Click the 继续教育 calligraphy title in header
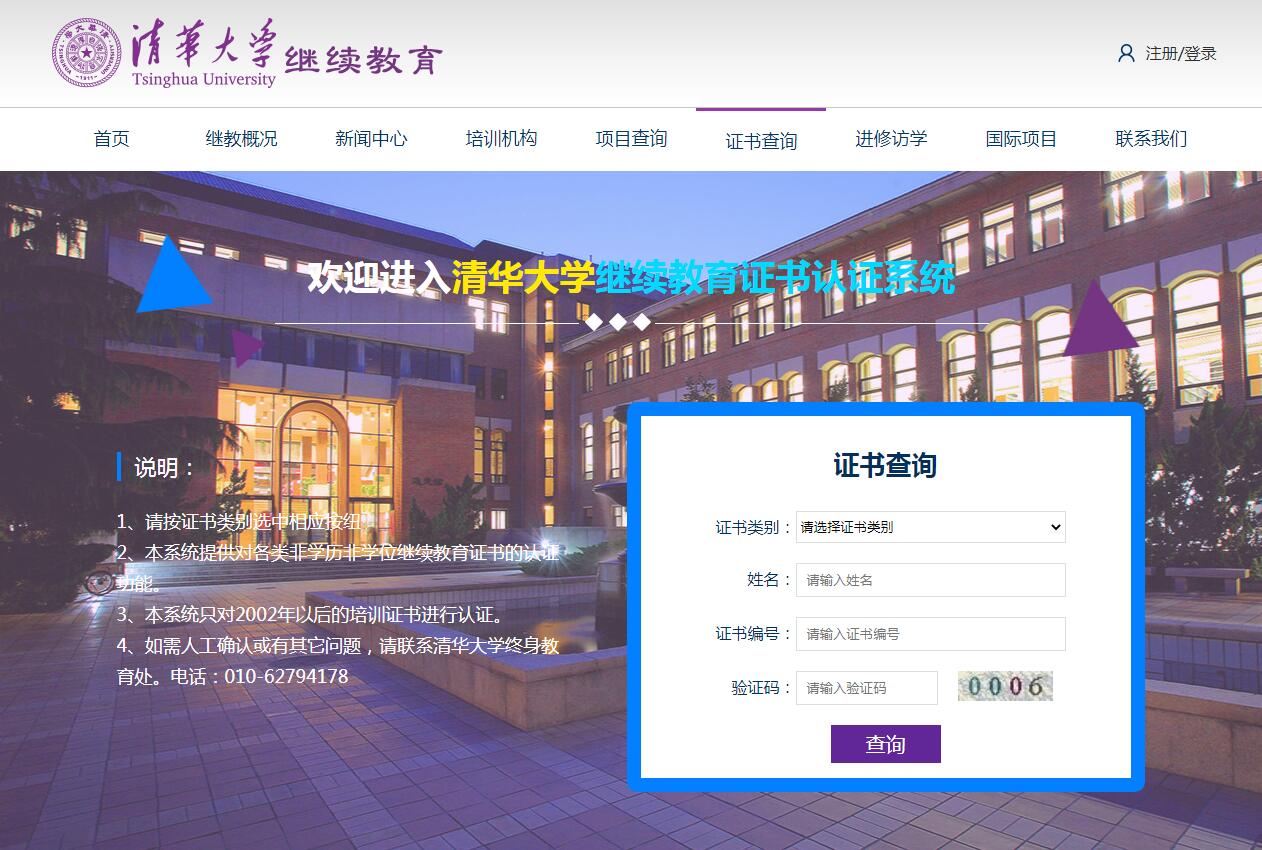 pyautogui.click(x=363, y=61)
